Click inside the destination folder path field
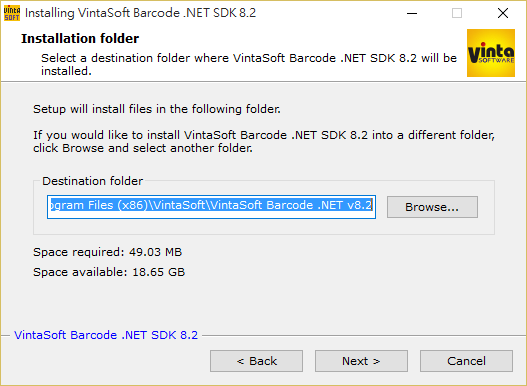This screenshot has height=386, width=527. coord(211,207)
